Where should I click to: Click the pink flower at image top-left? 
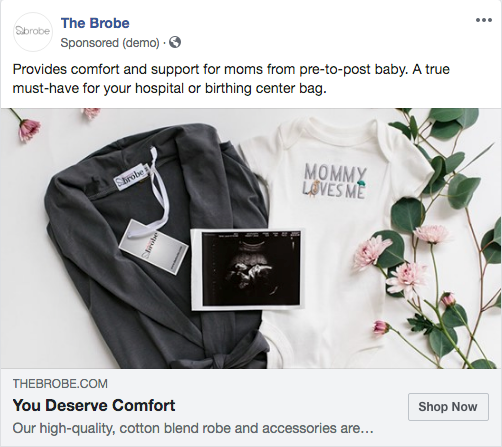pos(29,129)
